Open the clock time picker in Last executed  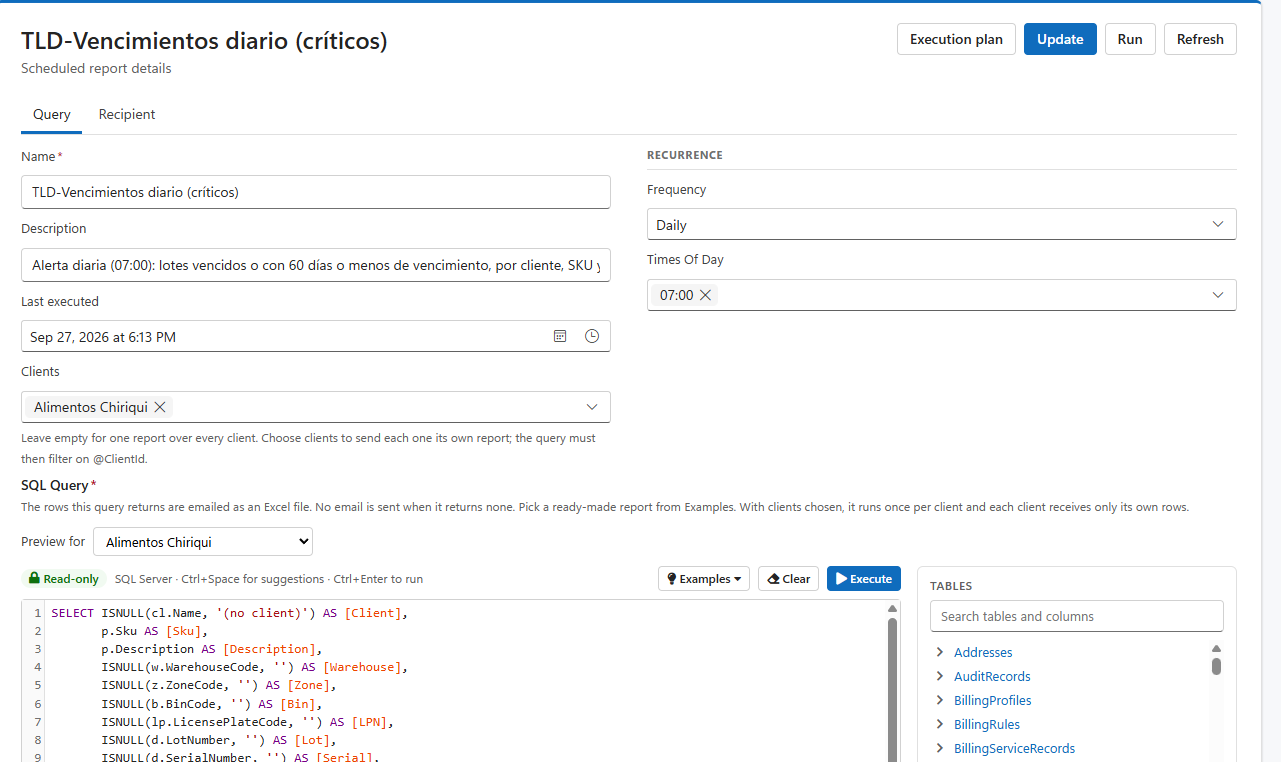click(592, 336)
